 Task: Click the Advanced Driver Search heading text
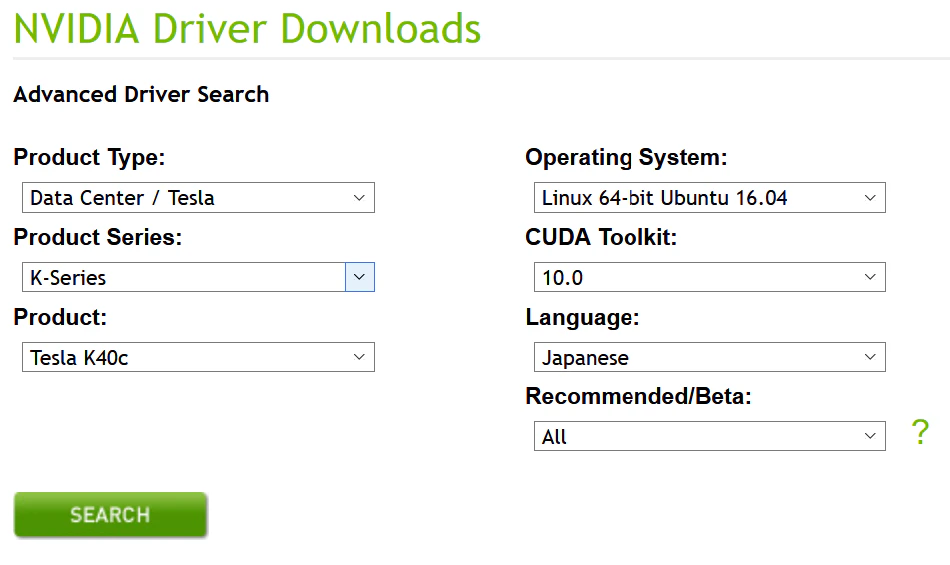141,94
